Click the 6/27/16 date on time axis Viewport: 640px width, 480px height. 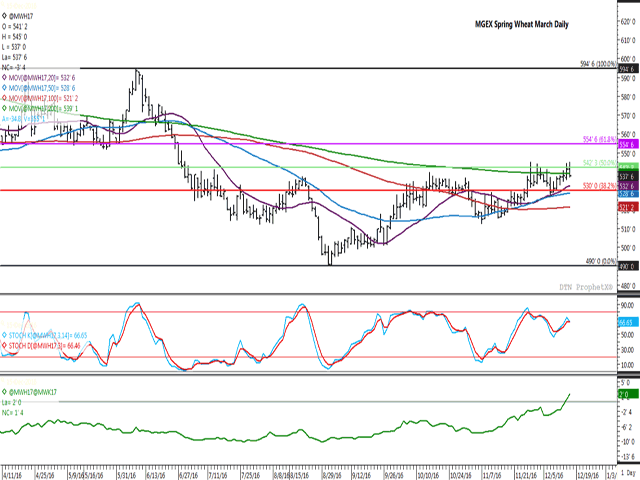pyautogui.click(x=189, y=476)
